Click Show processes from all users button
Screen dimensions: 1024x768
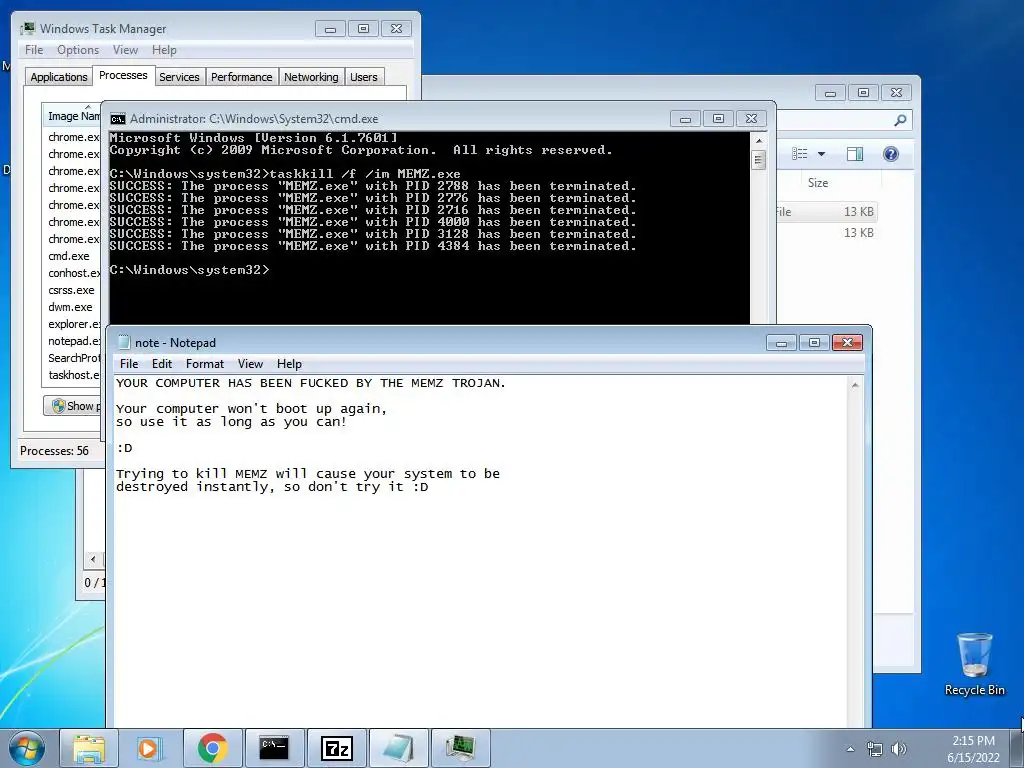72,406
